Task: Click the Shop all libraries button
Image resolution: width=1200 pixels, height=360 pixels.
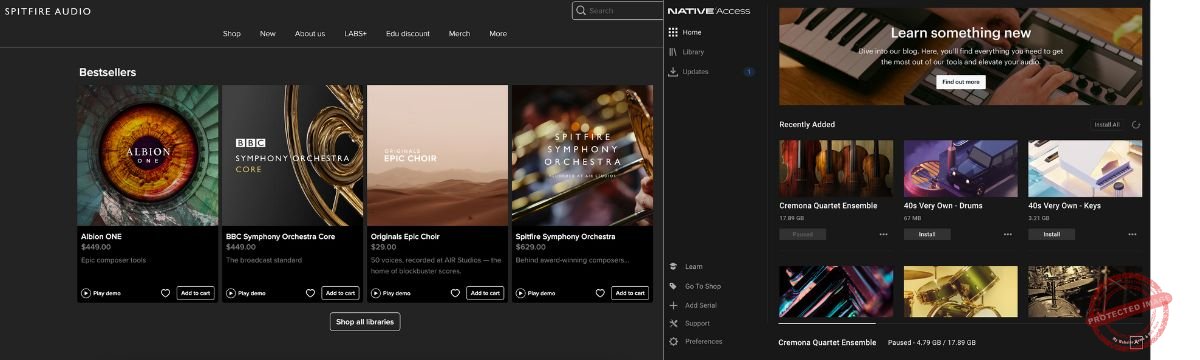Action: [365, 321]
